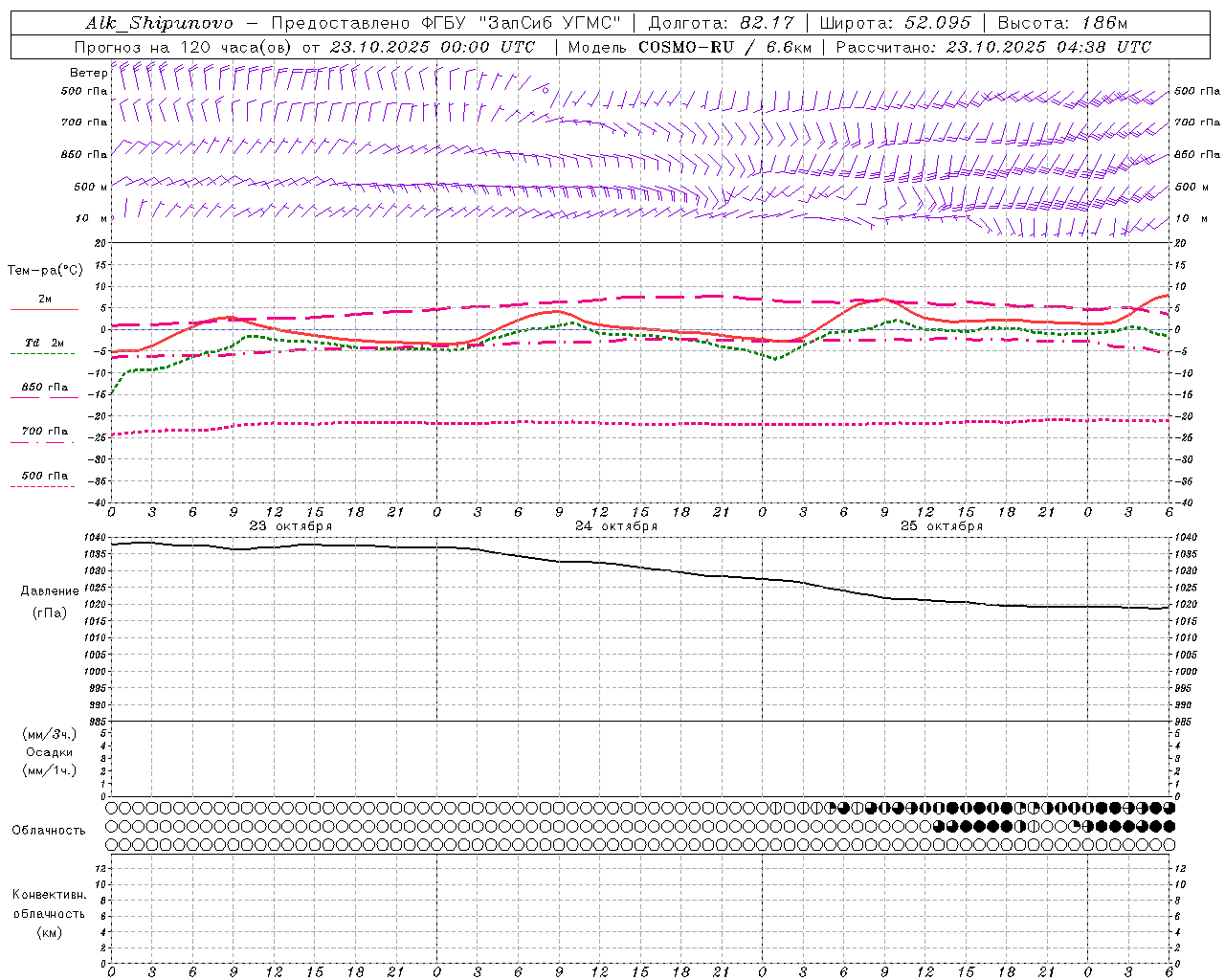The image size is (1225, 980).
Task: Click the "24 октября" date label
Action: click(x=616, y=526)
